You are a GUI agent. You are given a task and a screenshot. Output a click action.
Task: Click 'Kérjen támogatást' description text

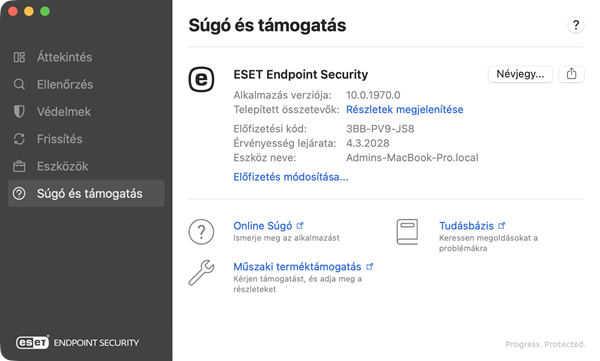(x=298, y=284)
